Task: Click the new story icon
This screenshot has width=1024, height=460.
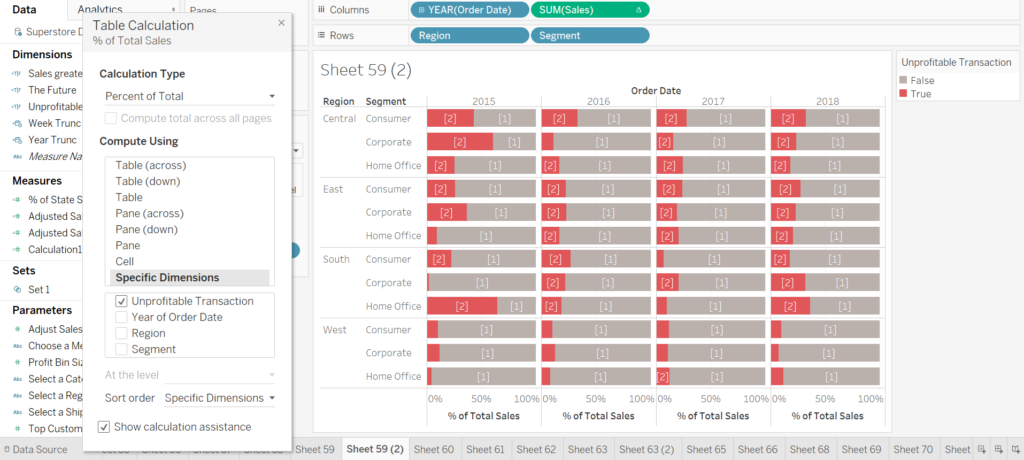Action: point(1014,450)
